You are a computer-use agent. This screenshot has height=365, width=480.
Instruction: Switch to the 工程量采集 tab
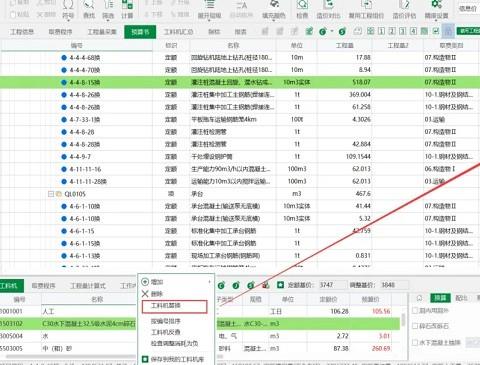(102, 32)
